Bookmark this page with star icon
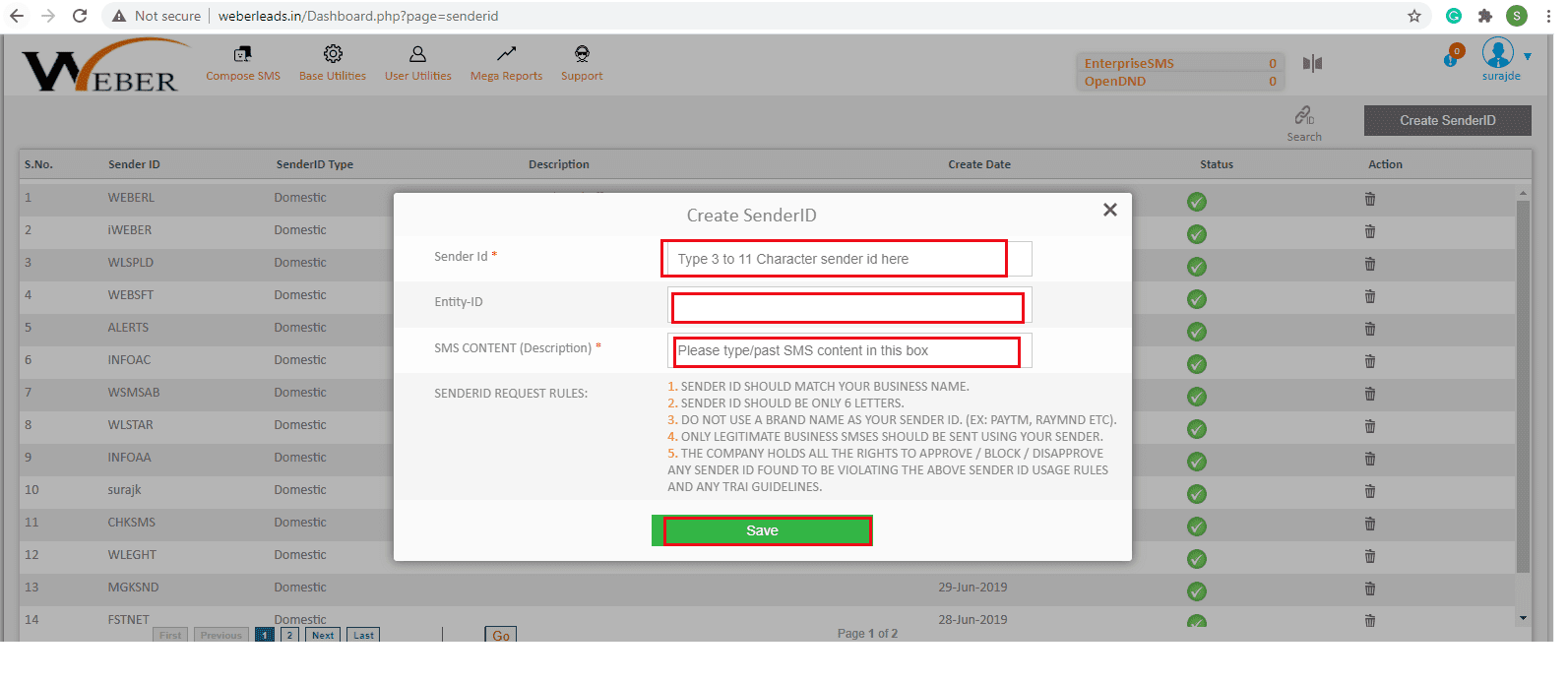This screenshot has height=682, width=1568. 1414,16
